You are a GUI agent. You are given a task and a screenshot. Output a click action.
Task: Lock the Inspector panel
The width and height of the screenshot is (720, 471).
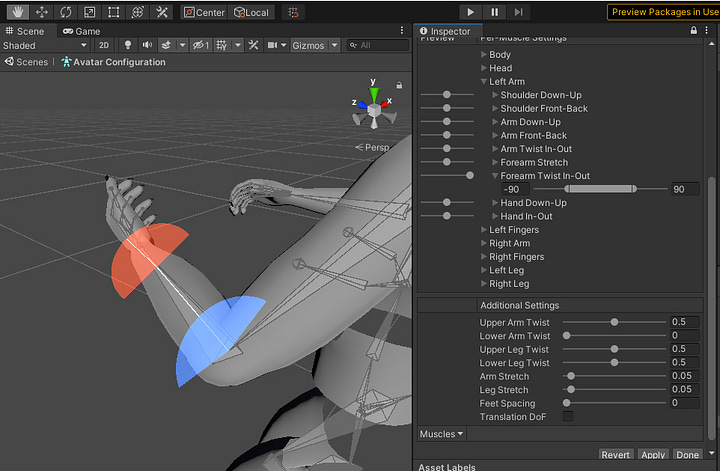point(693,31)
